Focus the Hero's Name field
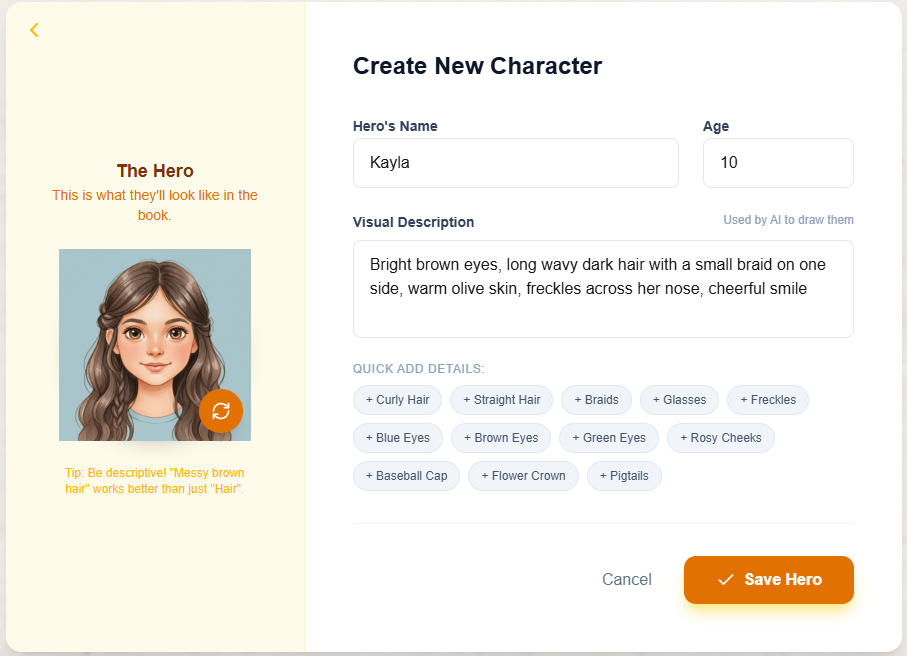Image resolution: width=907 pixels, height=656 pixels. (515, 162)
